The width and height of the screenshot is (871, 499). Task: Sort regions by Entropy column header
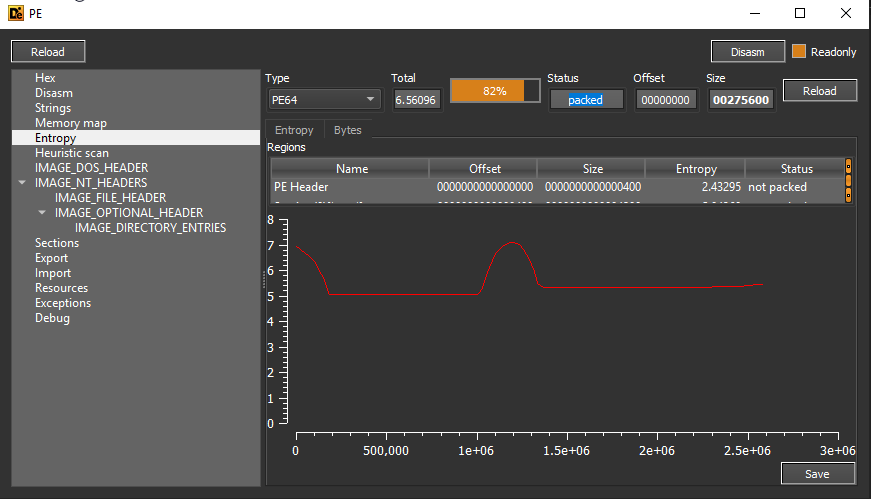coord(695,168)
